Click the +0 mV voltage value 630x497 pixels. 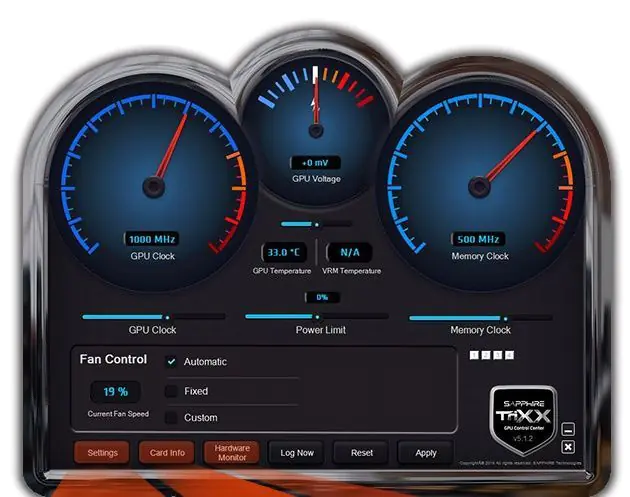coord(315,163)
